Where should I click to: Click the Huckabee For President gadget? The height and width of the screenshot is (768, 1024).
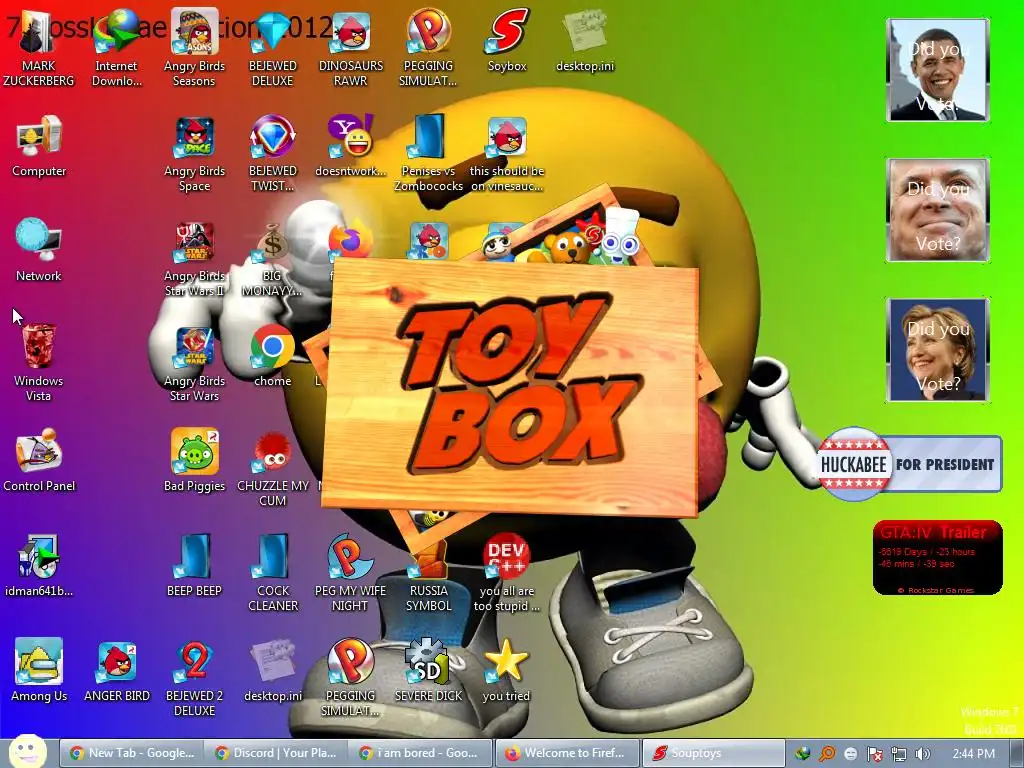pos(910,464)
